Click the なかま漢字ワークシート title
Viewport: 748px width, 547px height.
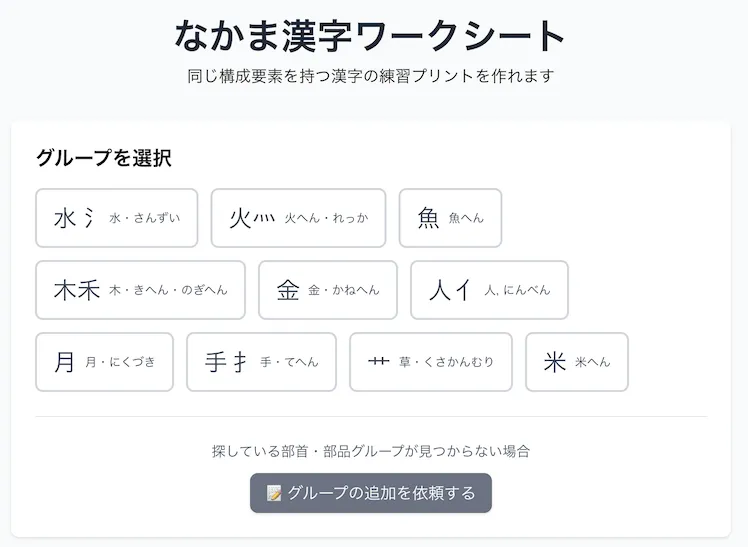click(370, 36)
